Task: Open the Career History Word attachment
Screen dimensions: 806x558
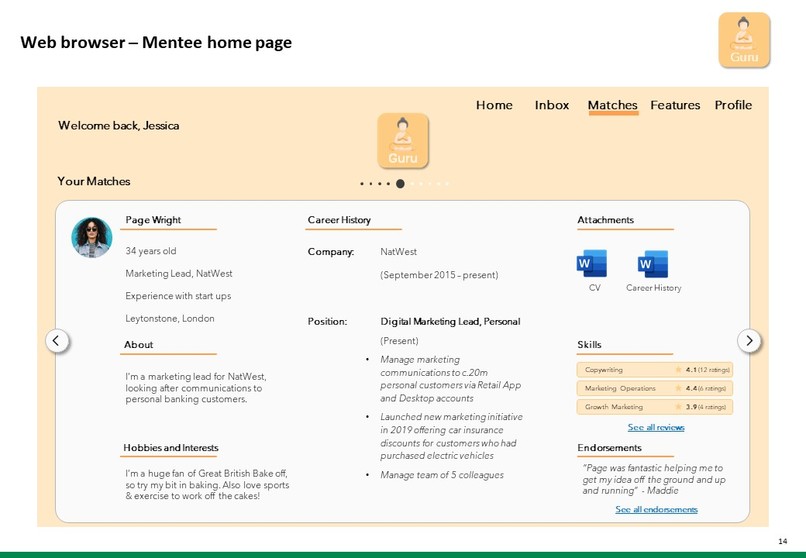Action: (x=653, y=264)
